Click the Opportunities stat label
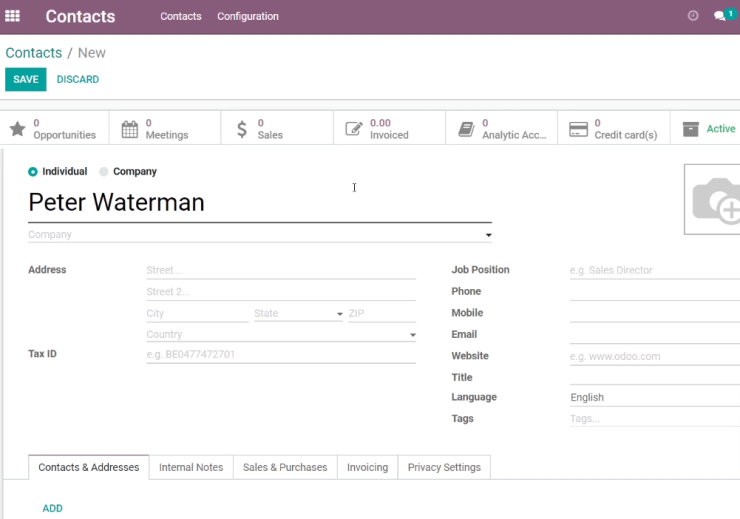The image size is (740, 519). pos(65,135)
